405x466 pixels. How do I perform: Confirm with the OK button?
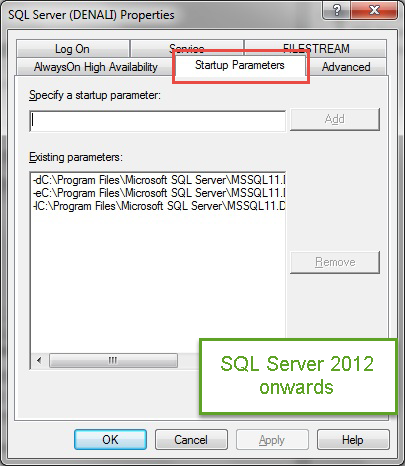(x=110, y=440)
